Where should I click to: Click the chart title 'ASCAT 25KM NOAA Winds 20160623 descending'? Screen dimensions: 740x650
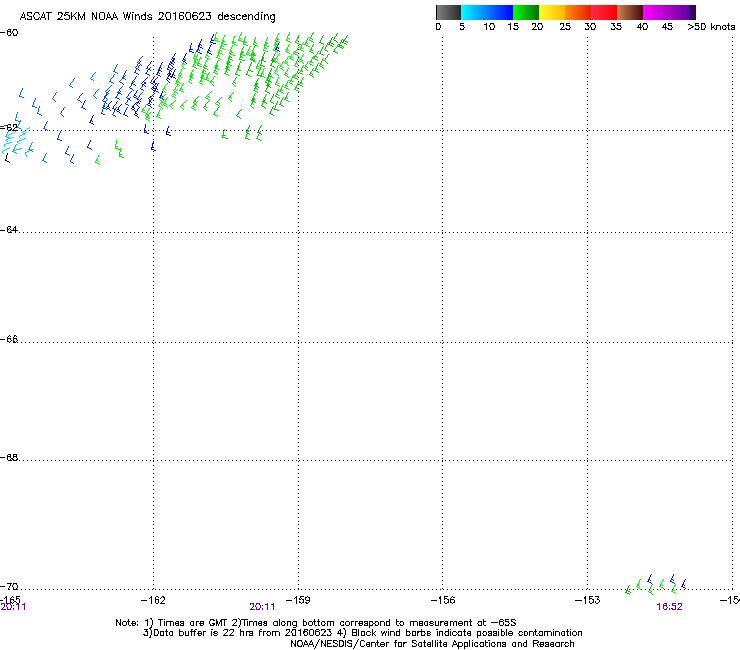[x=147, y=16]
